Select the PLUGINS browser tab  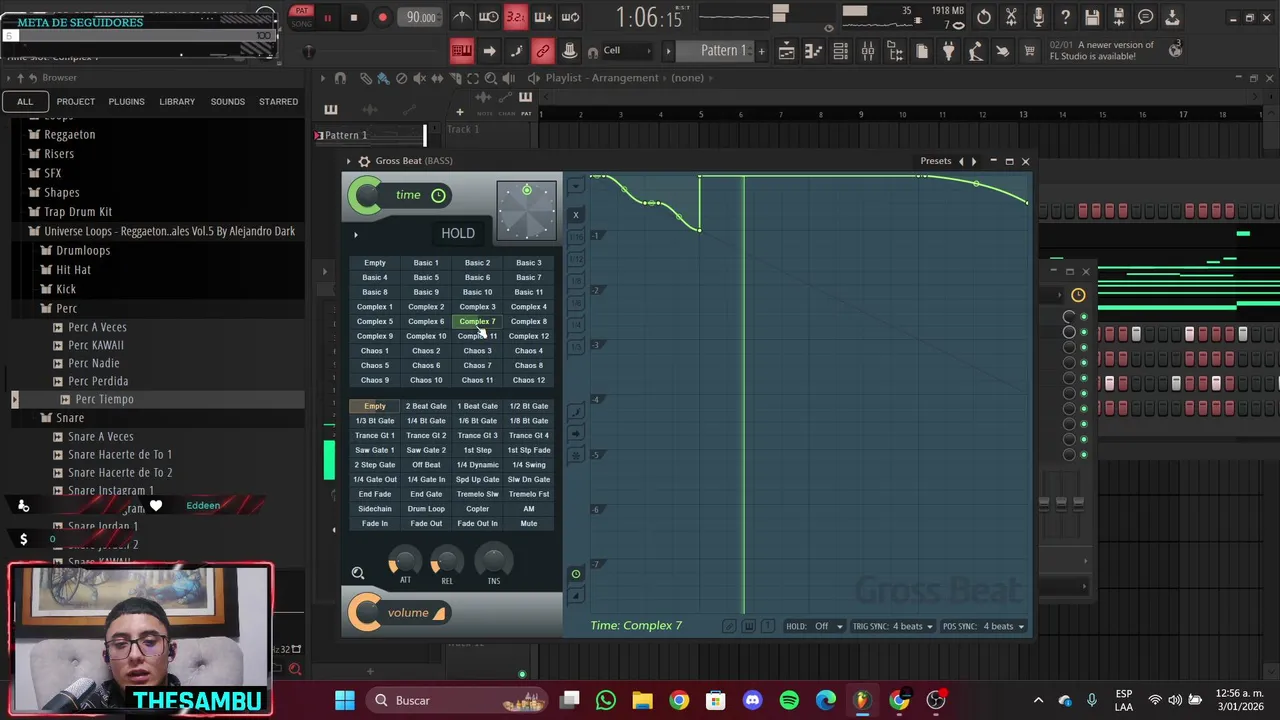pyautogui.click(x=126, y=101)
